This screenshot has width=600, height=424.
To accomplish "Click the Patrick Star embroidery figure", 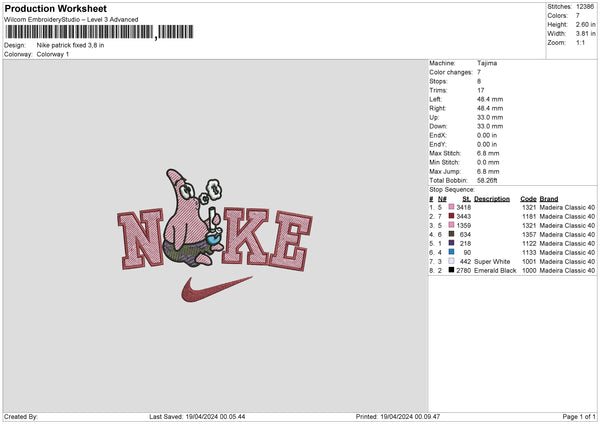I will tap(193, 217).
